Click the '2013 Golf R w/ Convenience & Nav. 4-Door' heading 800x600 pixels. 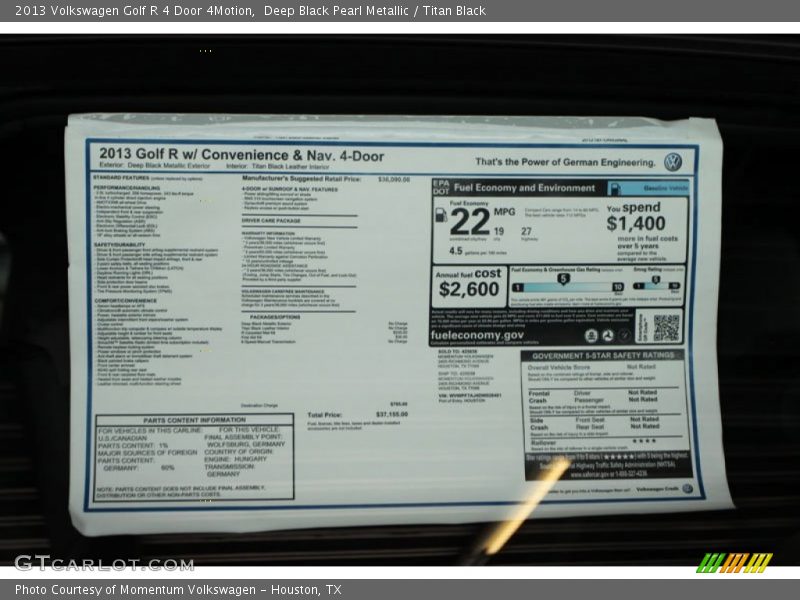(x=242, y=155)
